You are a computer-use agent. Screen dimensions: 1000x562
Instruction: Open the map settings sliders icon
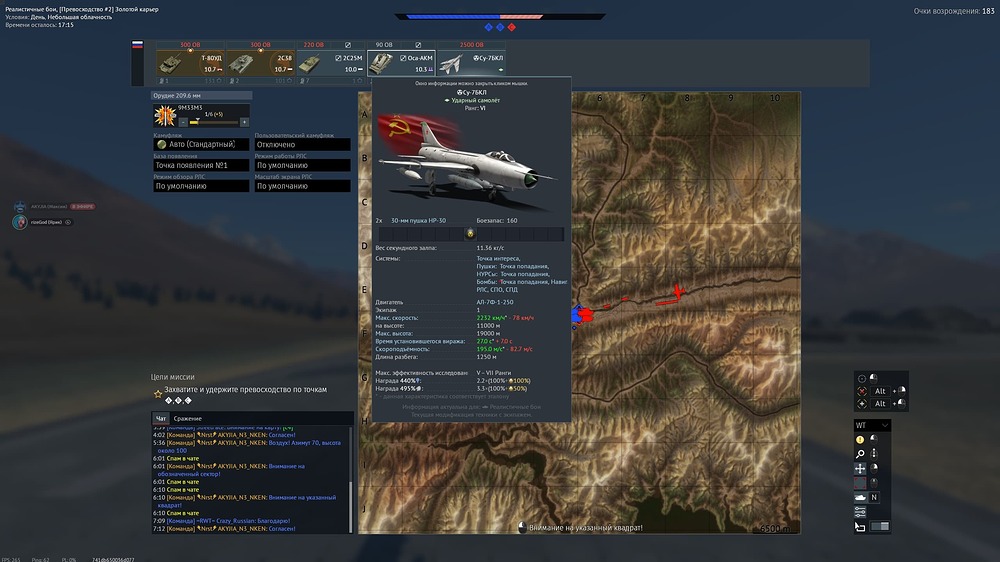(x=860, y=512)
